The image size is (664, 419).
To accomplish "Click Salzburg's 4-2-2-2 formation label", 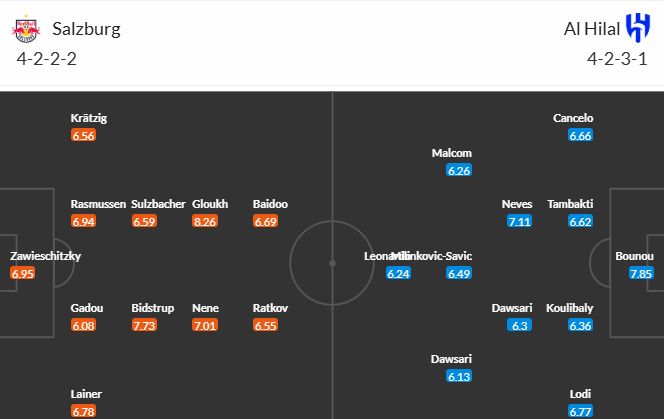I will click(47, 59).
